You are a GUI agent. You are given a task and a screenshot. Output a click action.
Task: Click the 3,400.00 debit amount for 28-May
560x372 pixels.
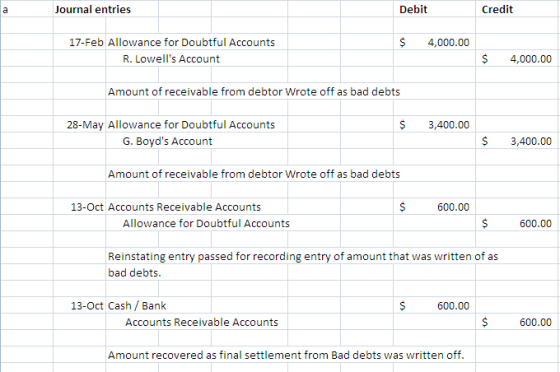[449, 125]
